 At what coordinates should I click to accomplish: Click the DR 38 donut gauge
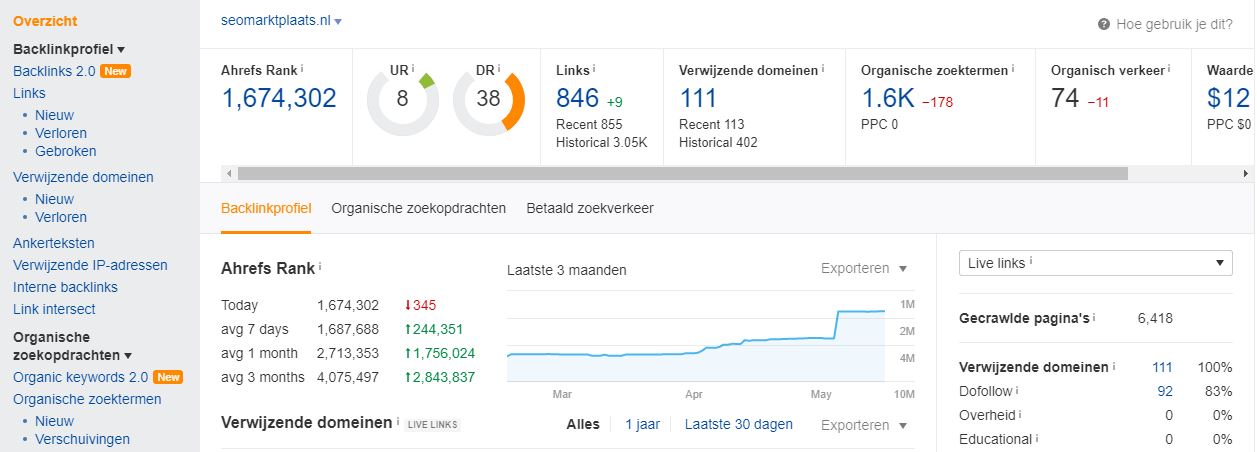click(488, 100)
